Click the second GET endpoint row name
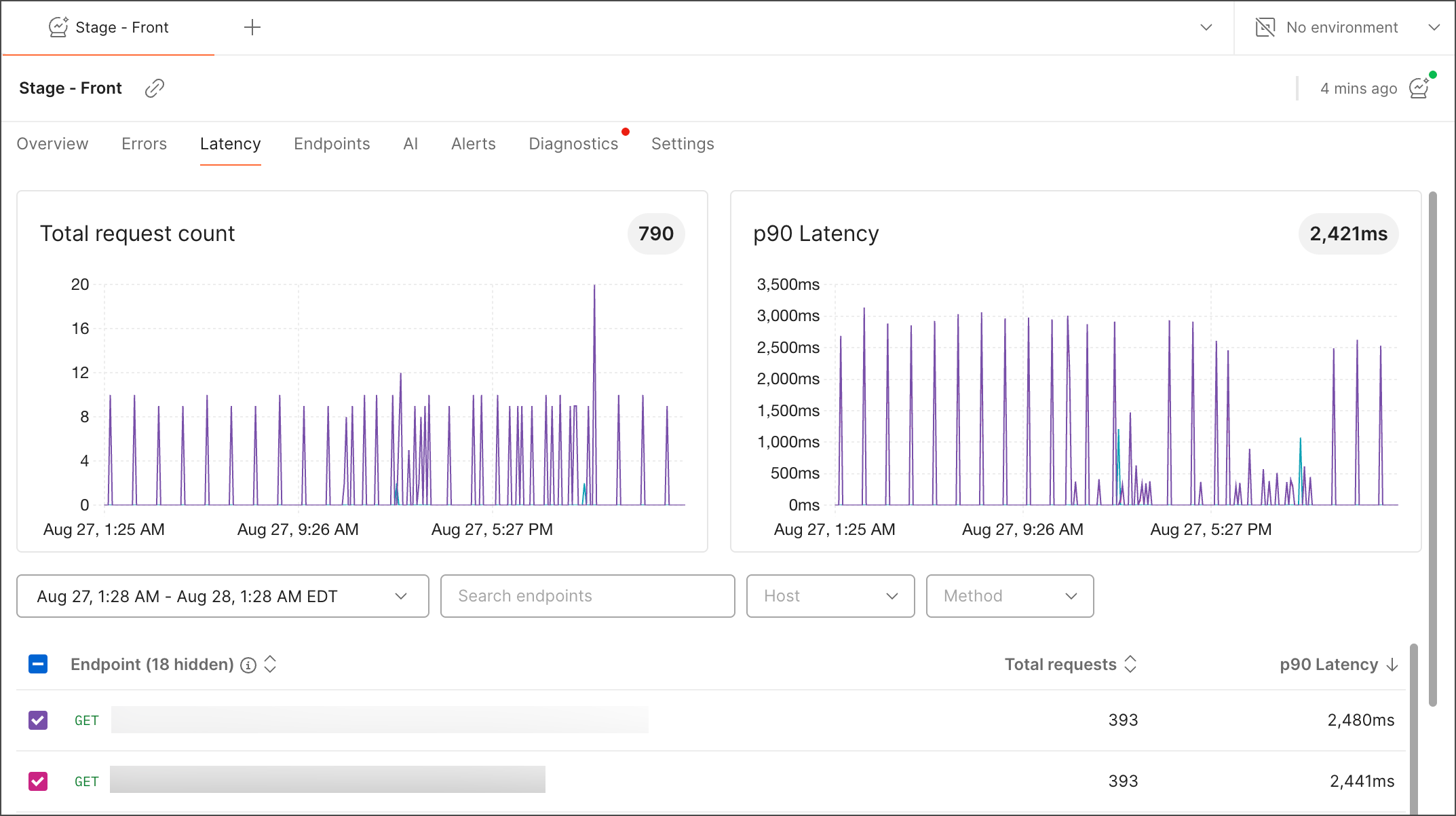This screenshot has height=816, width=1456. pos(328,779)
